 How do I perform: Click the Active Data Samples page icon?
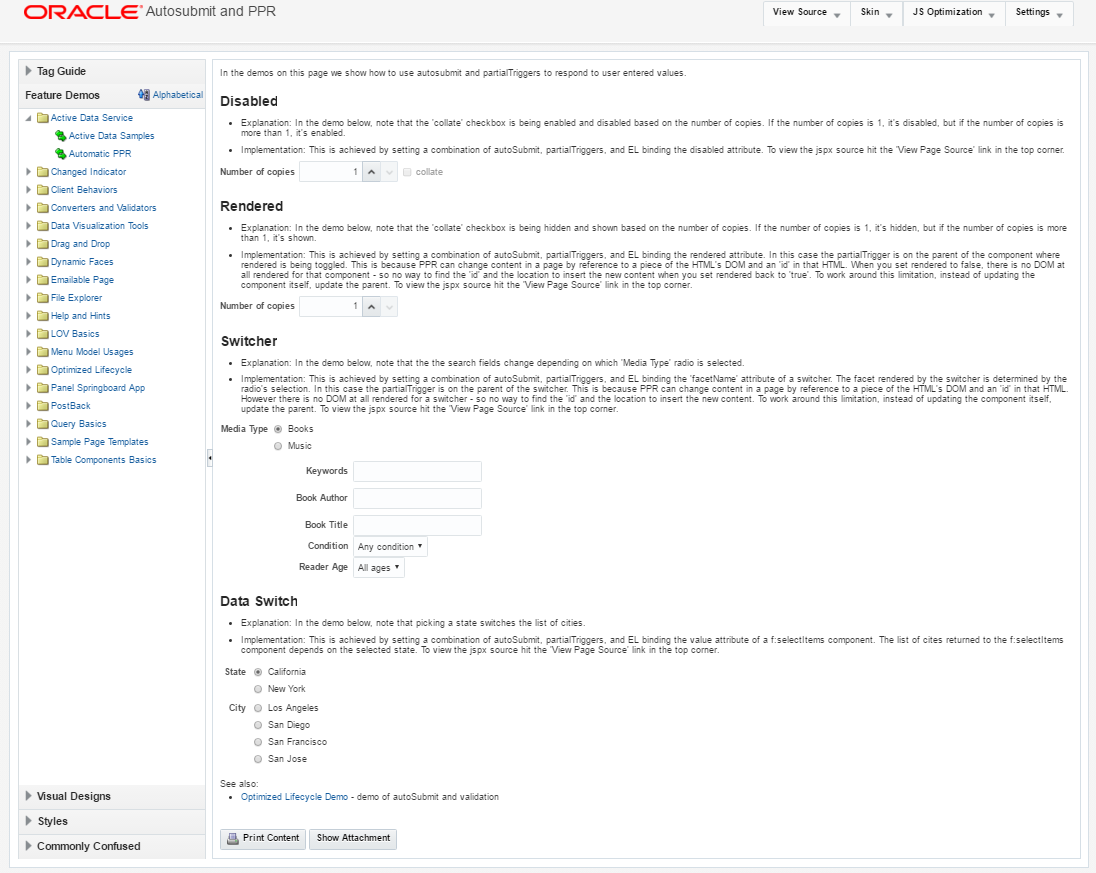(x=61, y=136)
